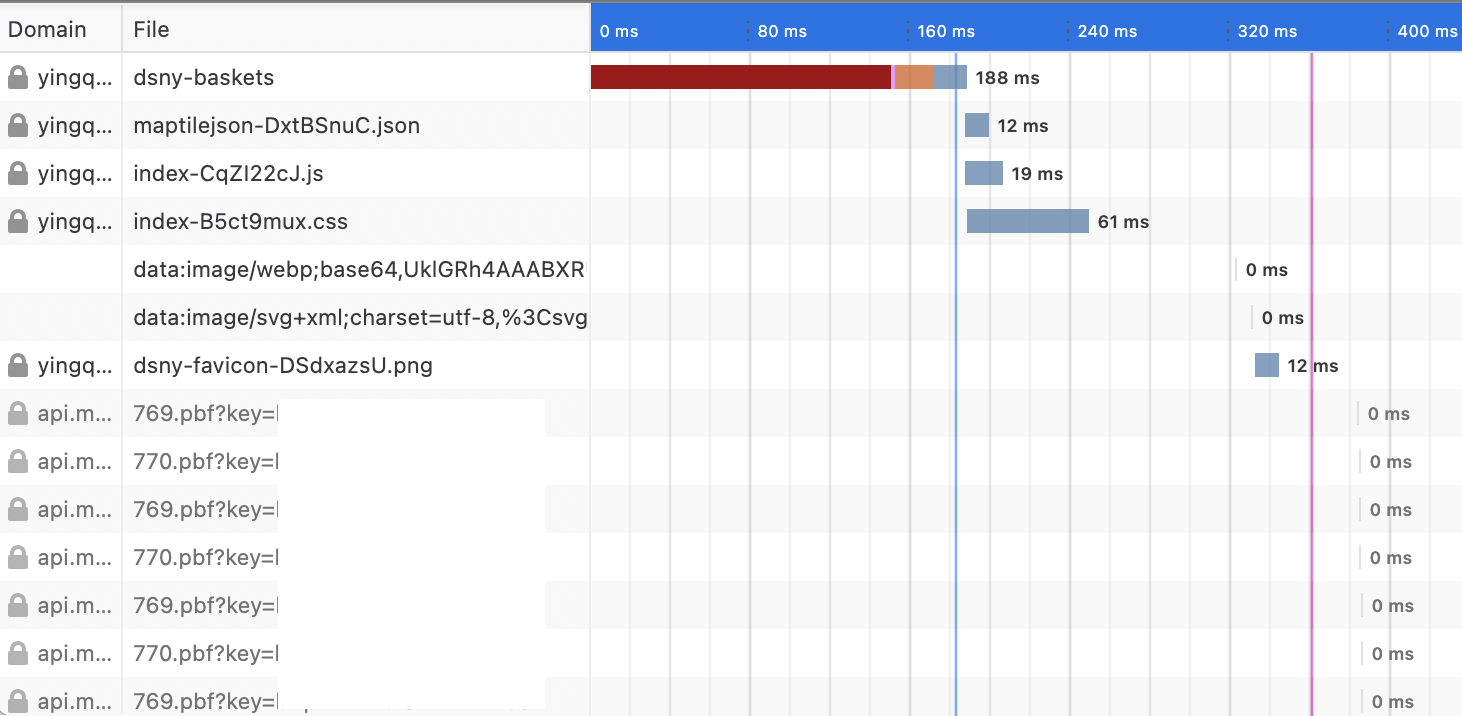Click the 240 ms tick in the waterfall header
This screenshot has height=716, width=1462.
(1107, 31)
